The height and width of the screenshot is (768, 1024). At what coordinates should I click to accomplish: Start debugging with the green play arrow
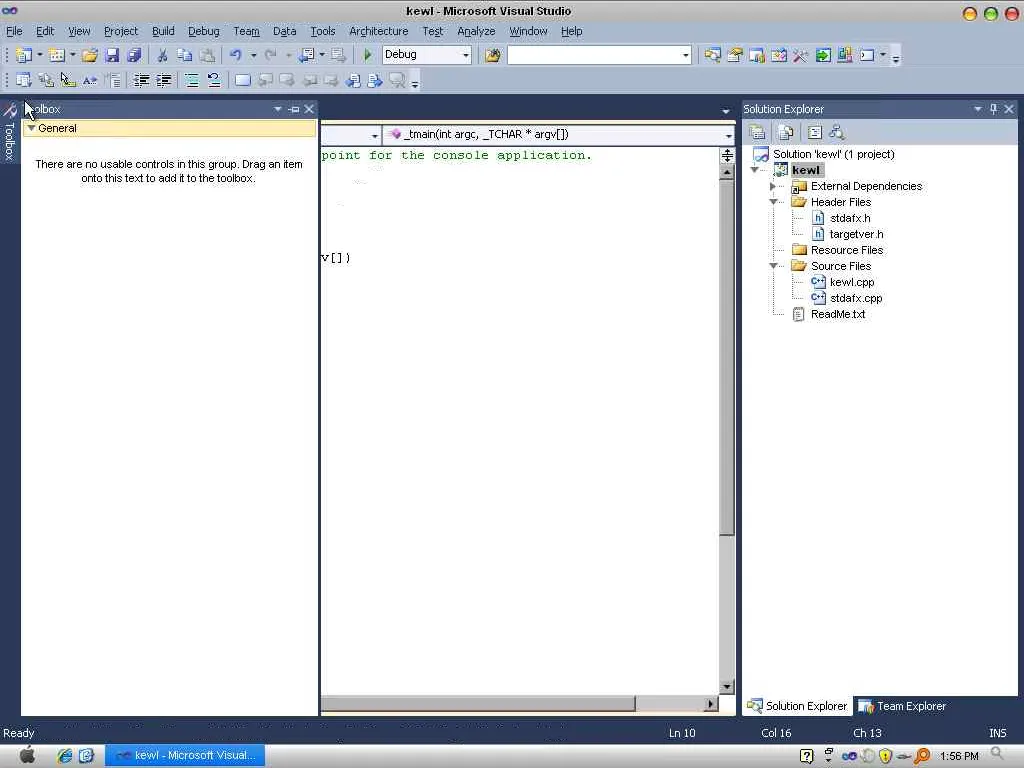pyautogui.click(x=368, y=55)
